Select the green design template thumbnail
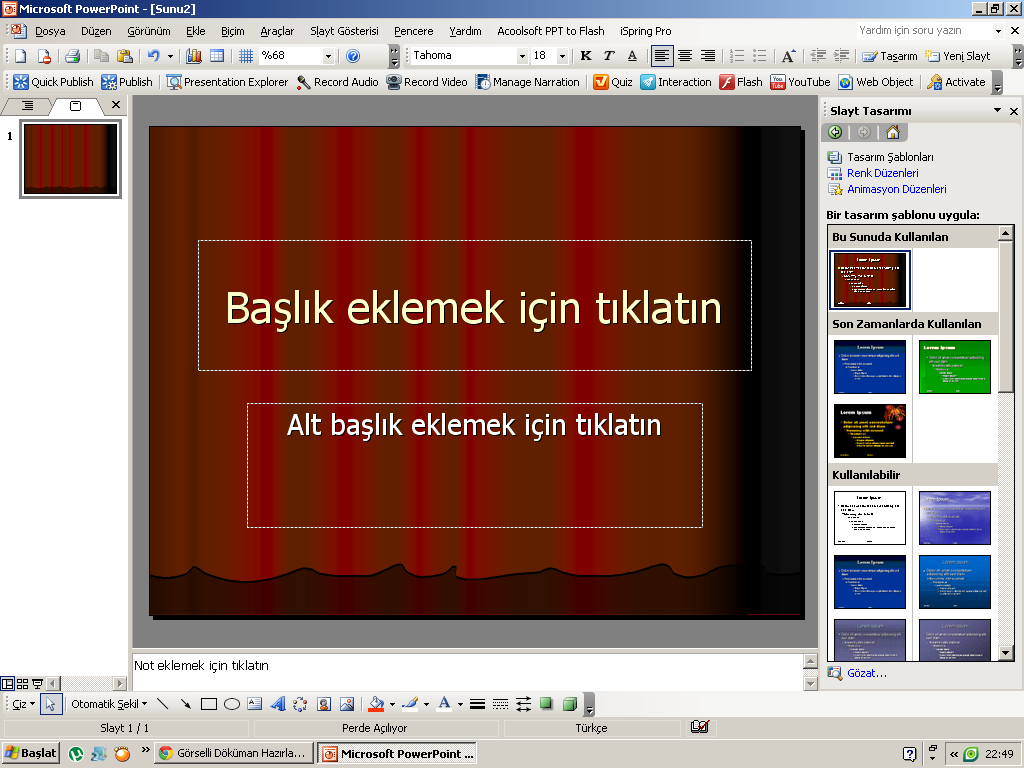 pos(954,367)
